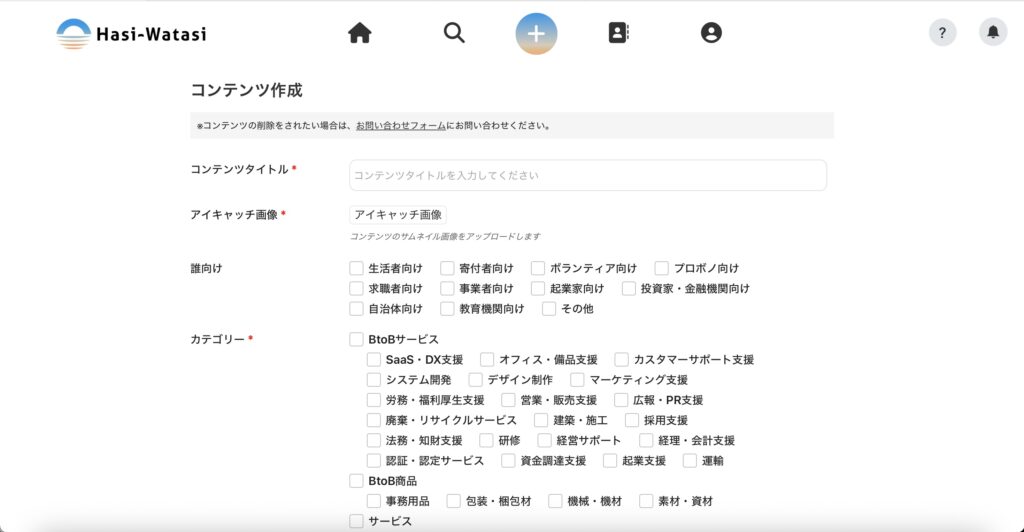Check the 投資家・金融機関向け option

[629, 288]
